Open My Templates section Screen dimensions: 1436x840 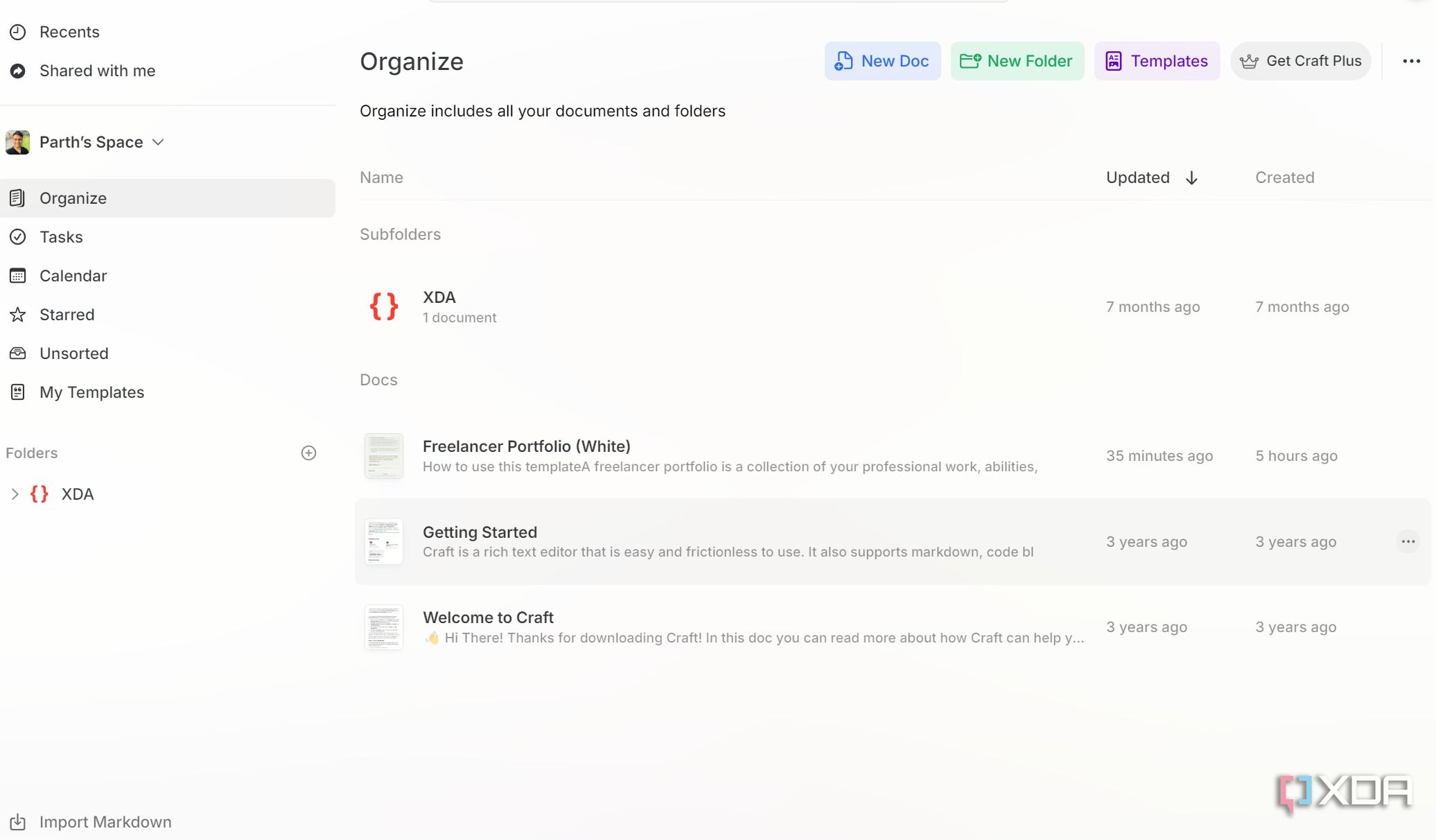pyautogui.click(x=91, y=392)
